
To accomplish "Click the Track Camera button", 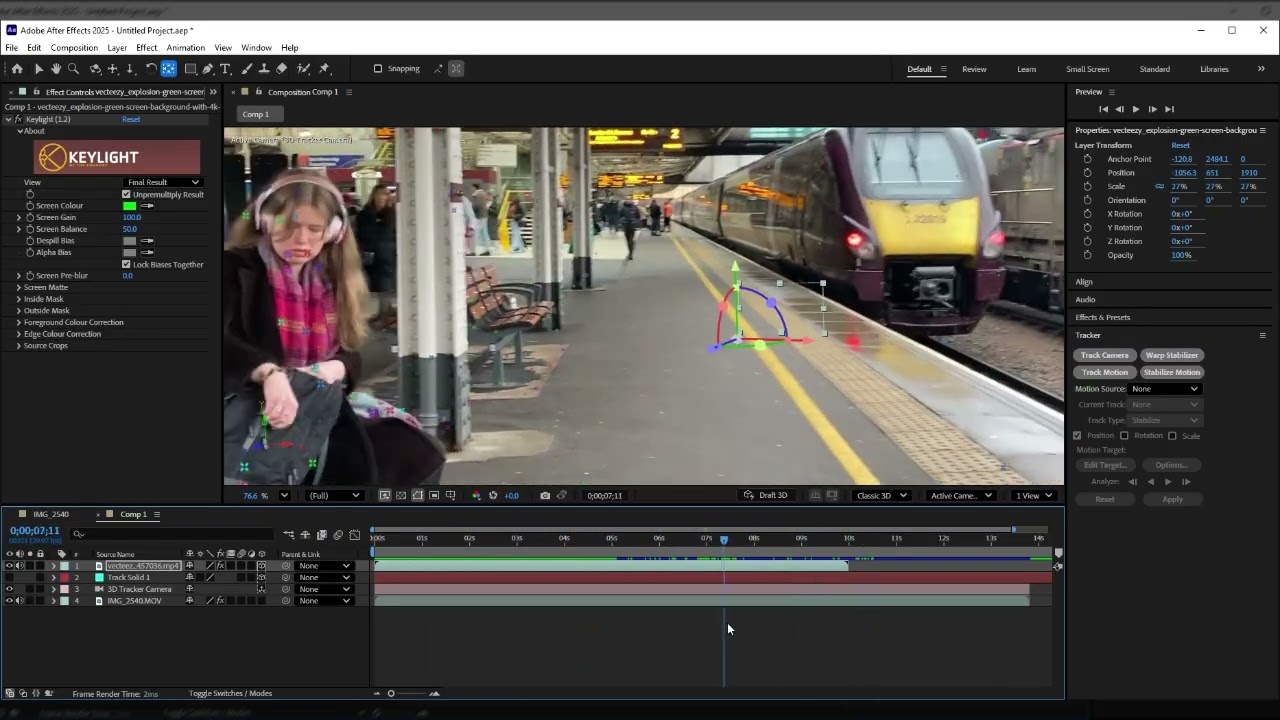I will tap(1104, 355).
